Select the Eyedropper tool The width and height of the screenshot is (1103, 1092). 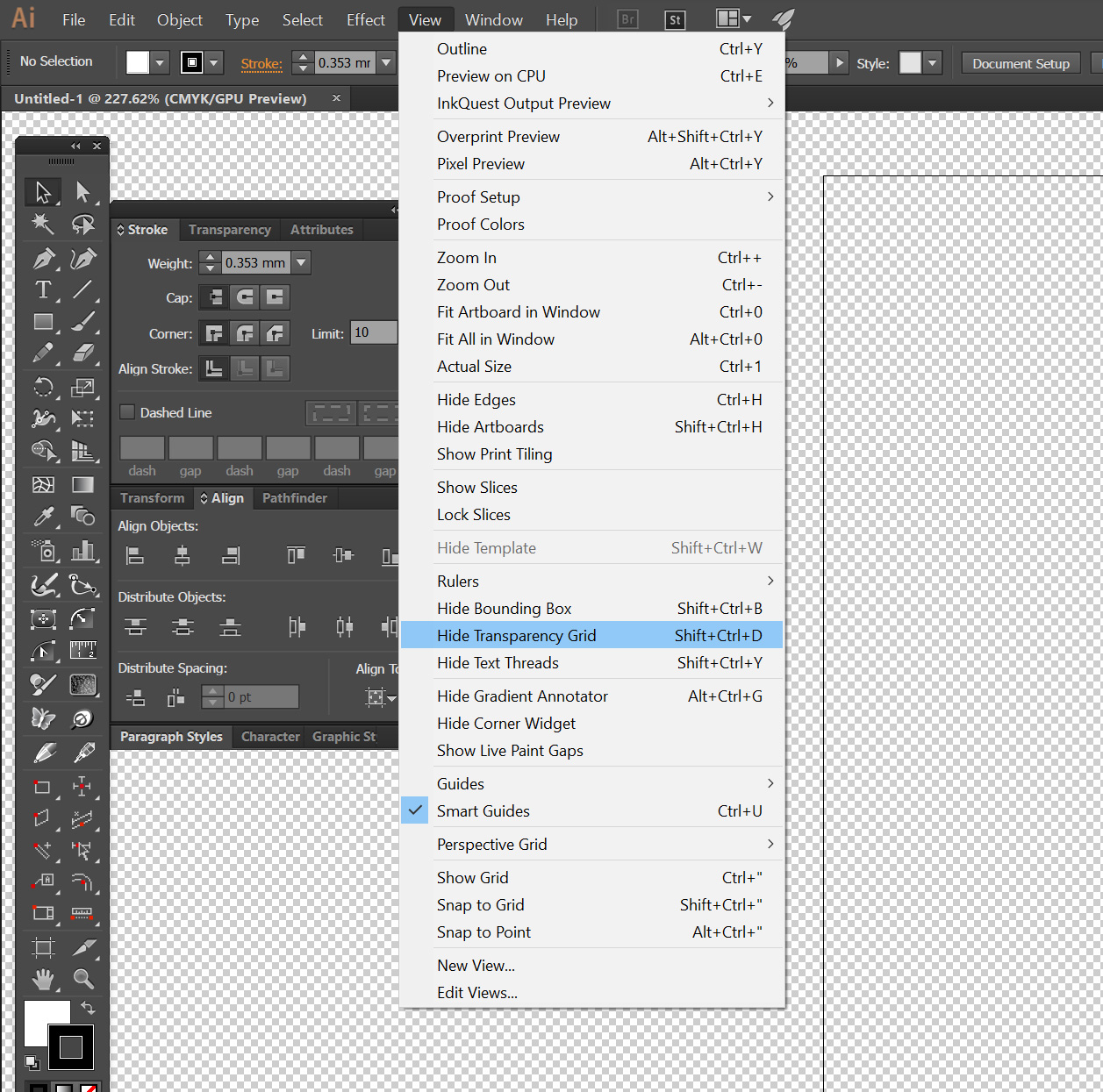tap(43, 517)
